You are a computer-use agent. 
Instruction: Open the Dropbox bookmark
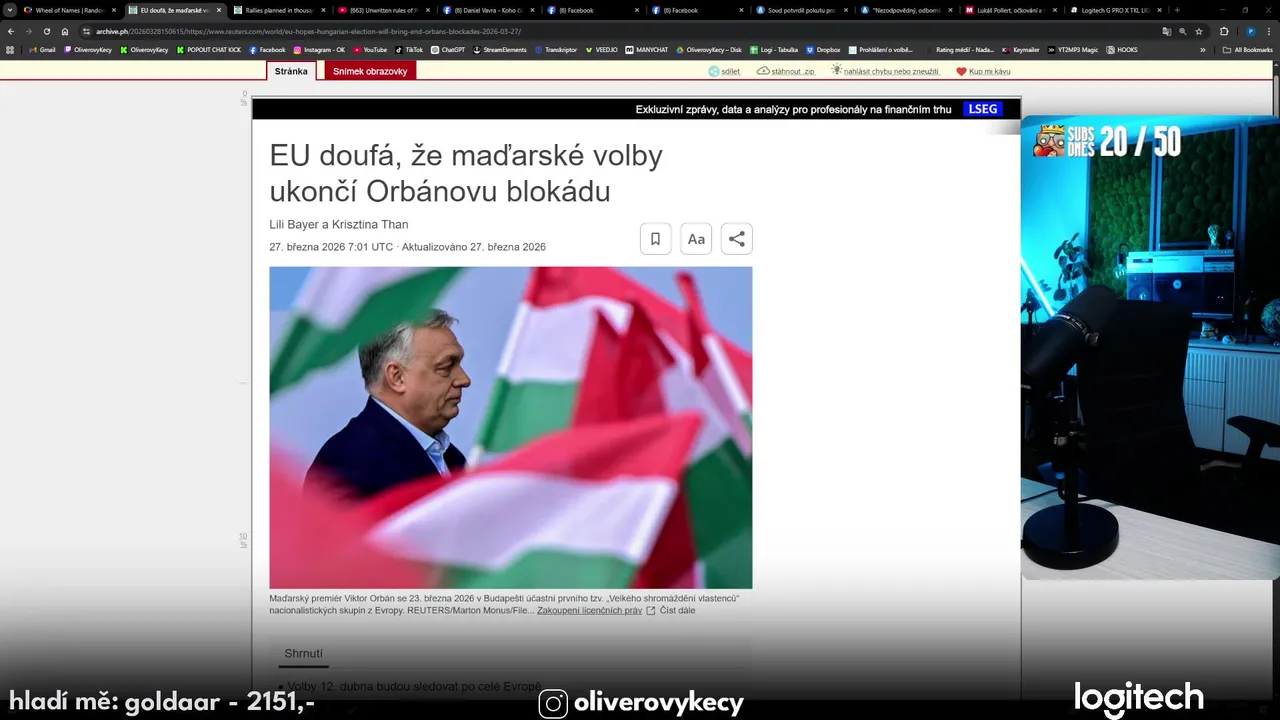coord(823,49)
